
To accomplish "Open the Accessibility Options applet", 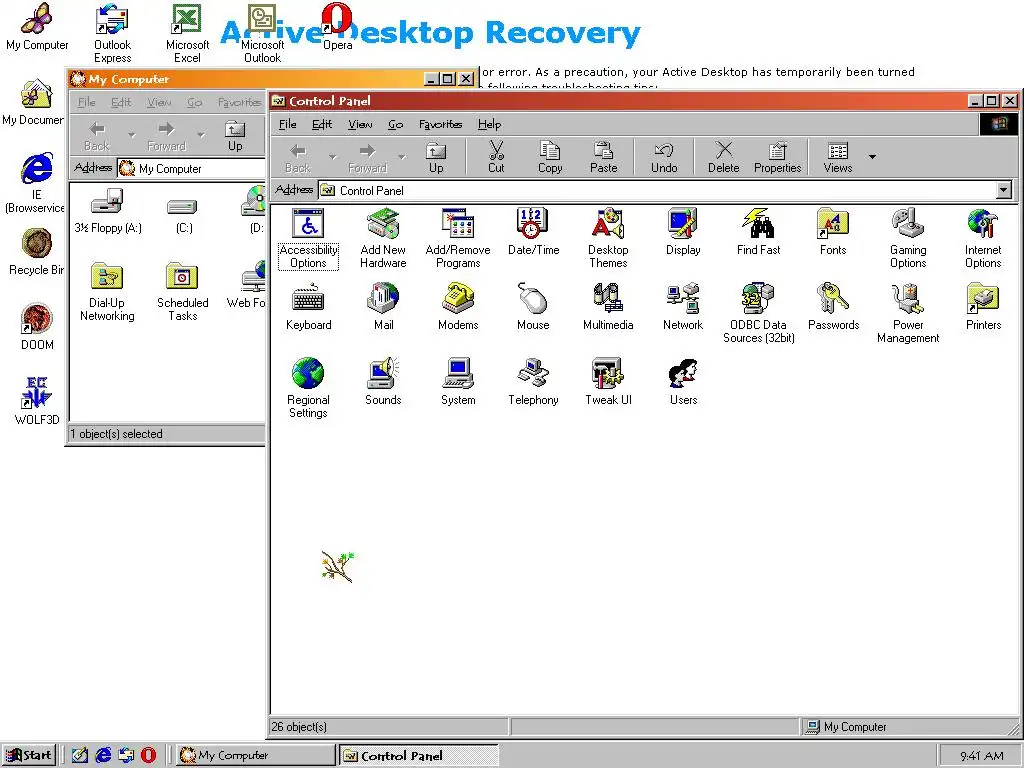I will pos(308,238).
